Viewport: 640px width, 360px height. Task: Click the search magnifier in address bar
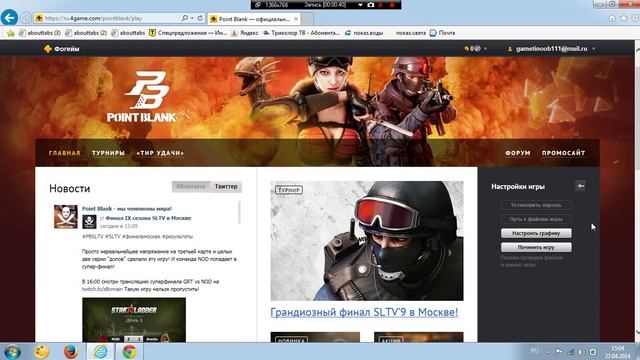184,18
